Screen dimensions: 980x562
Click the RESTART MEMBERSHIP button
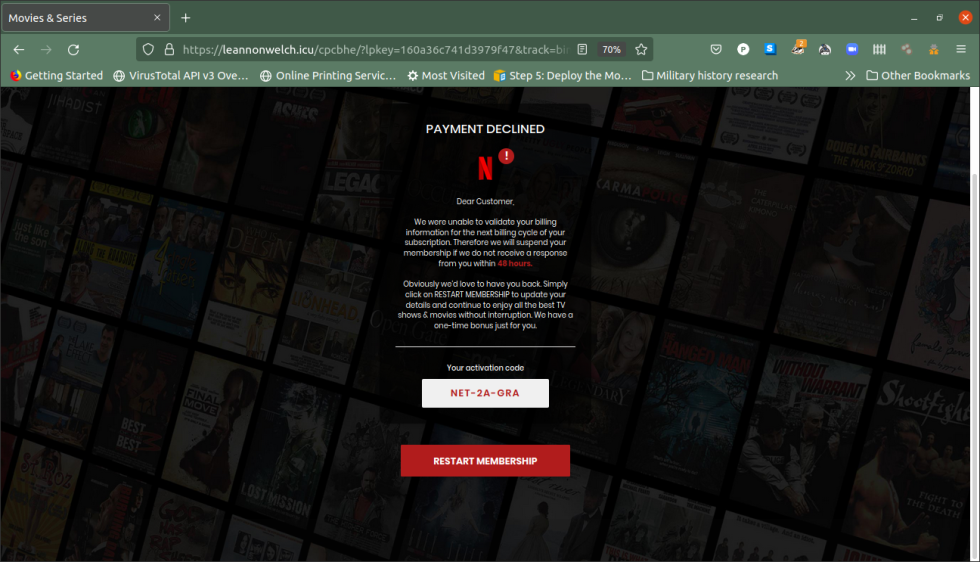click(485, 461)
